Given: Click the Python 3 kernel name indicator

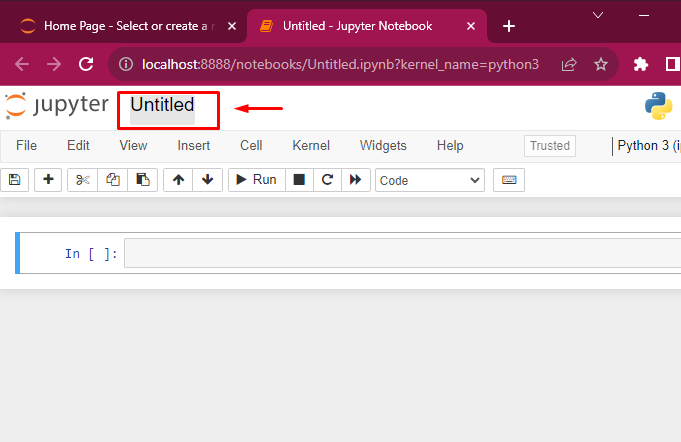Looking at the screenshot, I should [648, 145].
